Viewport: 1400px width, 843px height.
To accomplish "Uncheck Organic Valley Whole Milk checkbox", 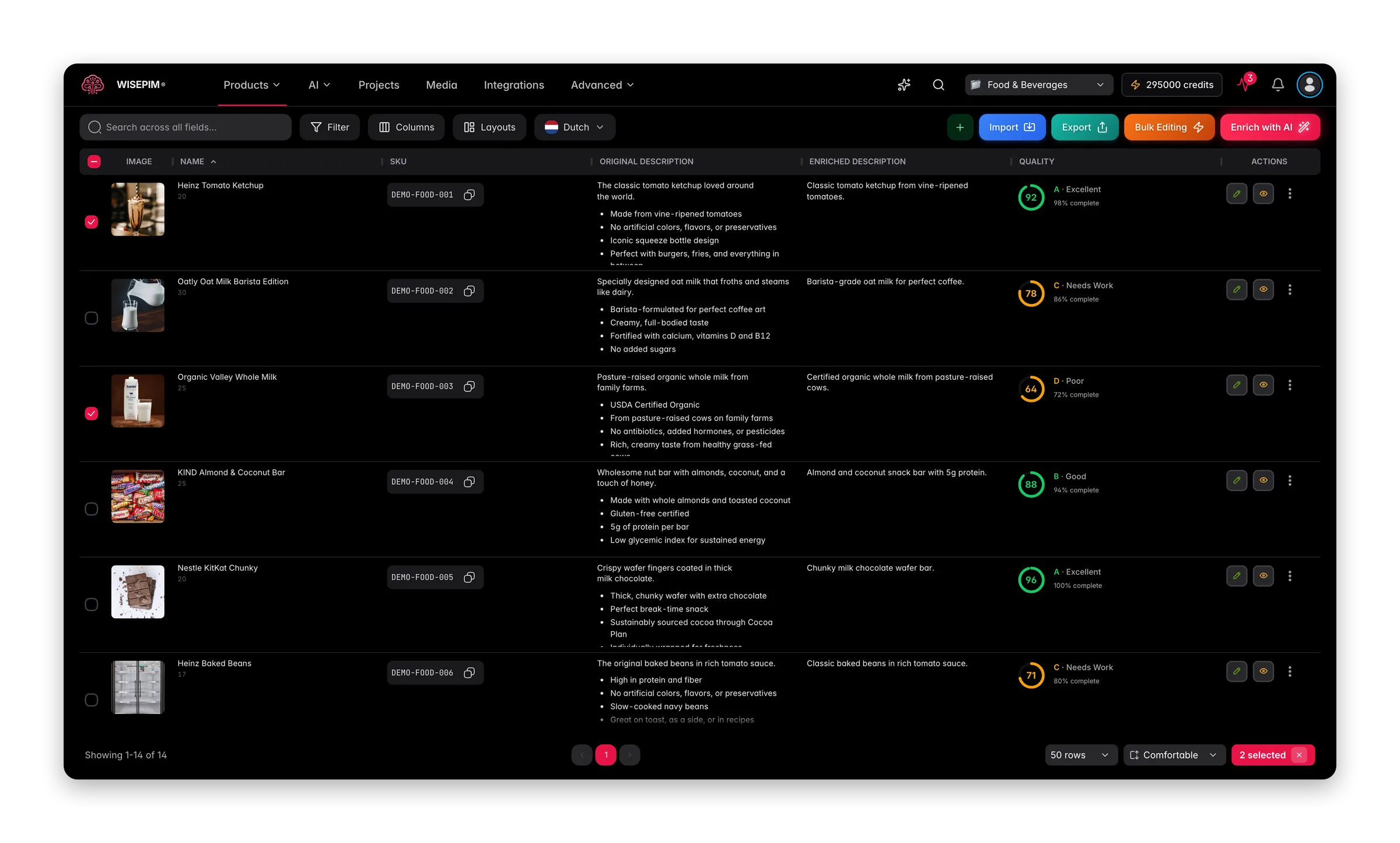I will (x=92, y=414).
